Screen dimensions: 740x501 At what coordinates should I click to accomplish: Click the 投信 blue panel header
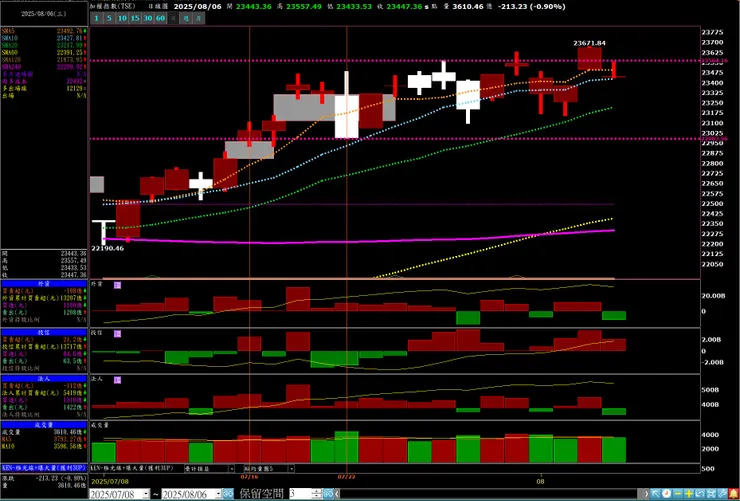[x=44, y=332]
